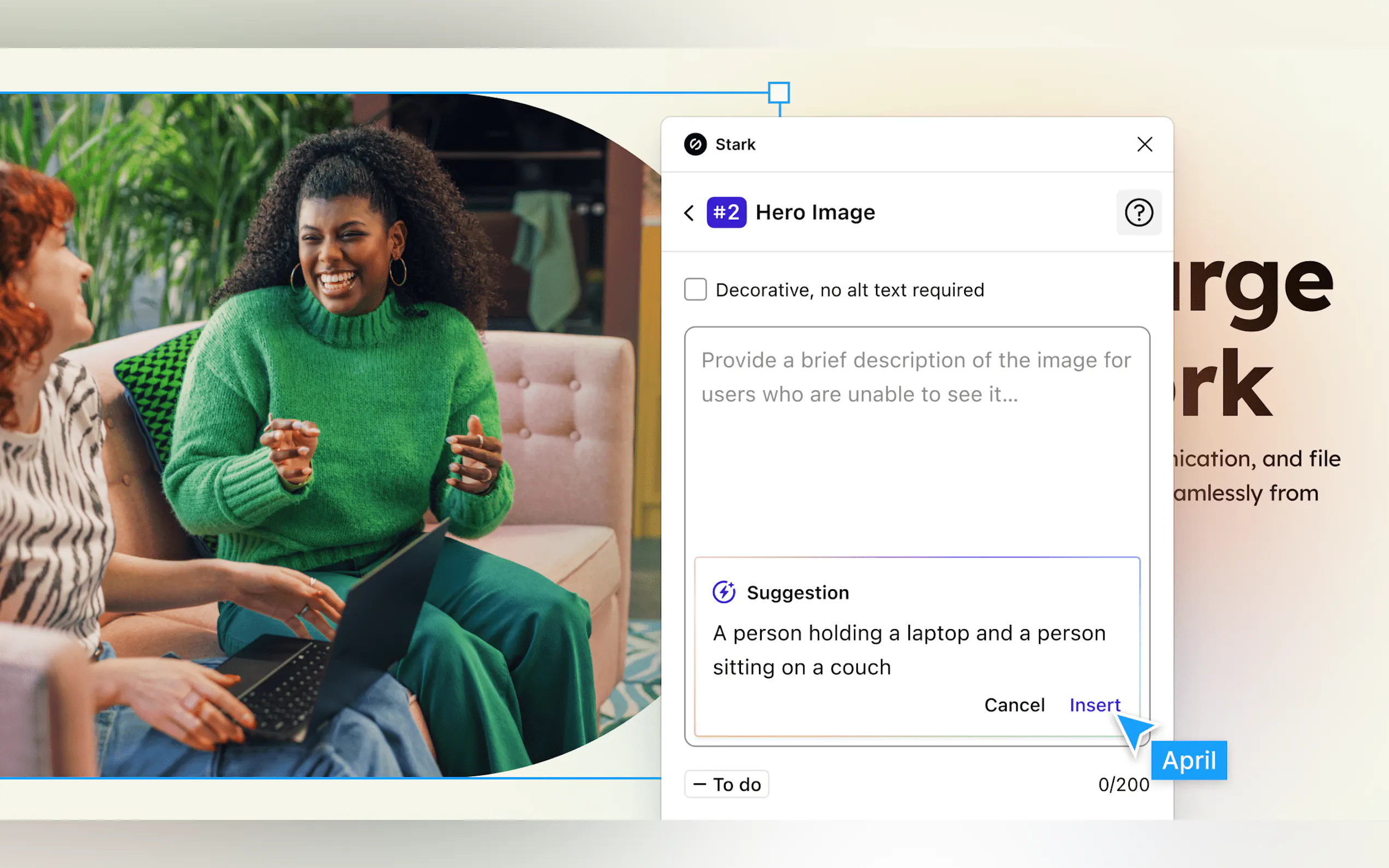The image size is (1389, 868).
Task: Click the April cursor name label
Action: (x=1189, y=760)
